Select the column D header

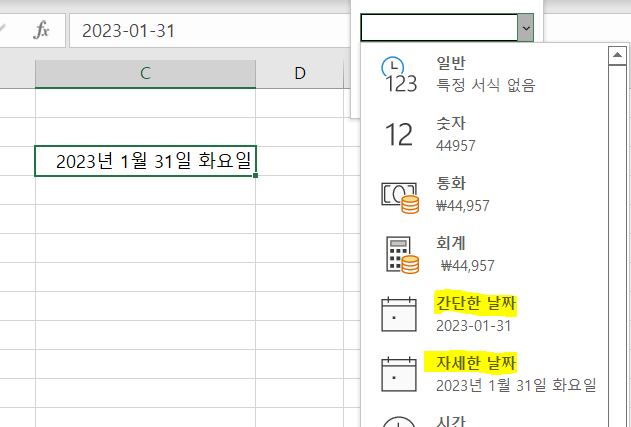[x=299, y=73]
